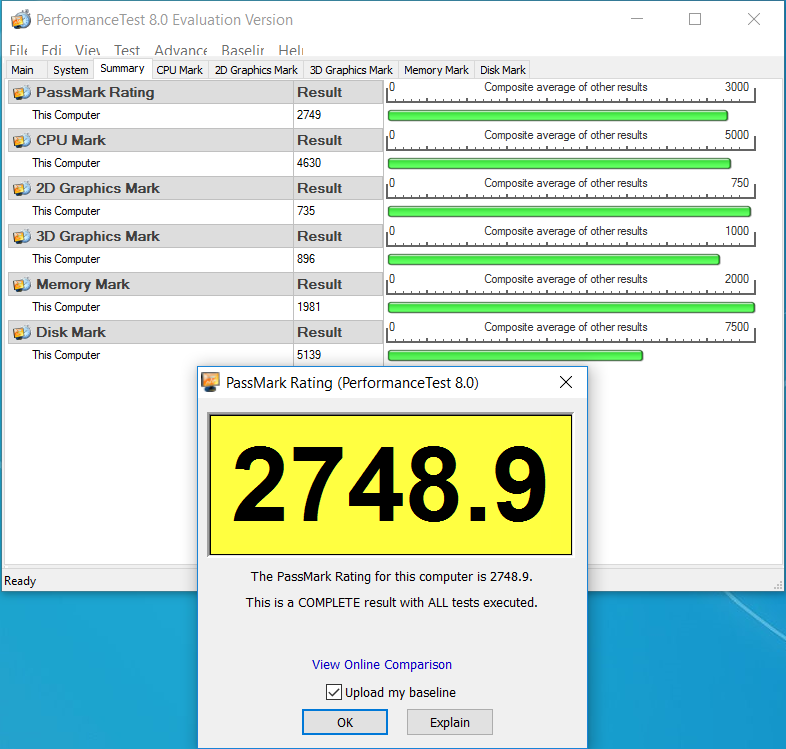Viewport: 786px width, 749px height.
Task: Click the Ready status bar text
Action: pos(20,581)
